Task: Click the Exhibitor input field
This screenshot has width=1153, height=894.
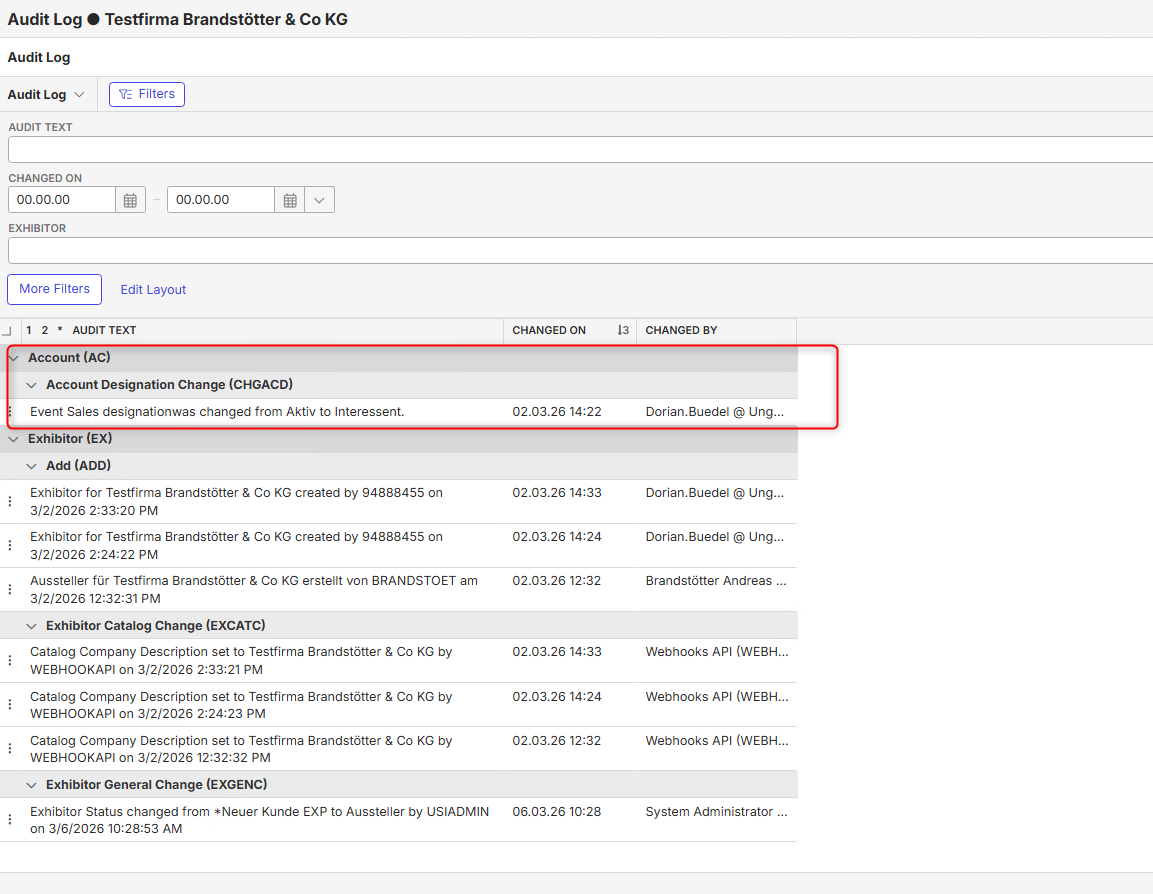Action: (580, 250)
